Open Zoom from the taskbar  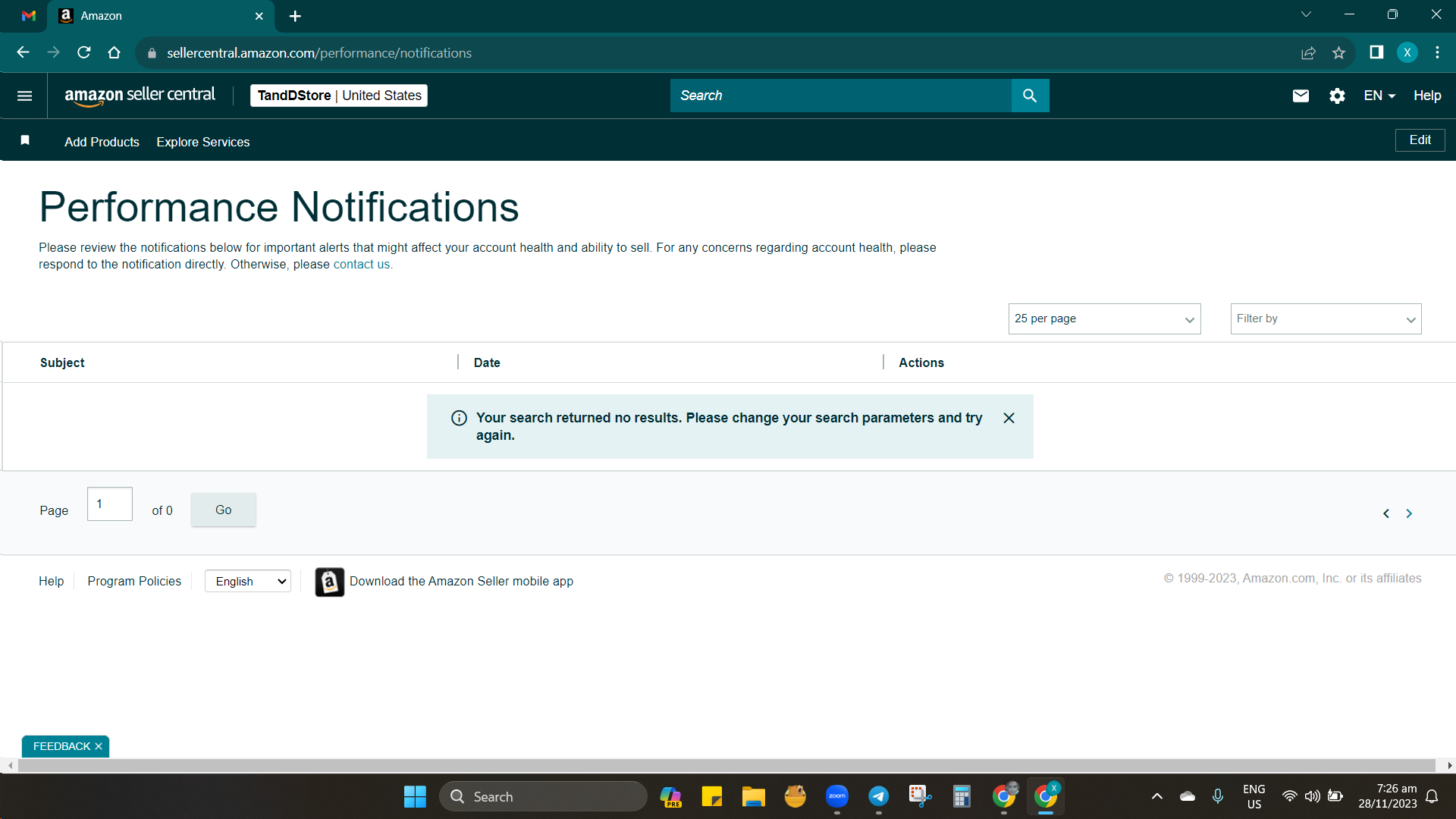tap(837, 796)
